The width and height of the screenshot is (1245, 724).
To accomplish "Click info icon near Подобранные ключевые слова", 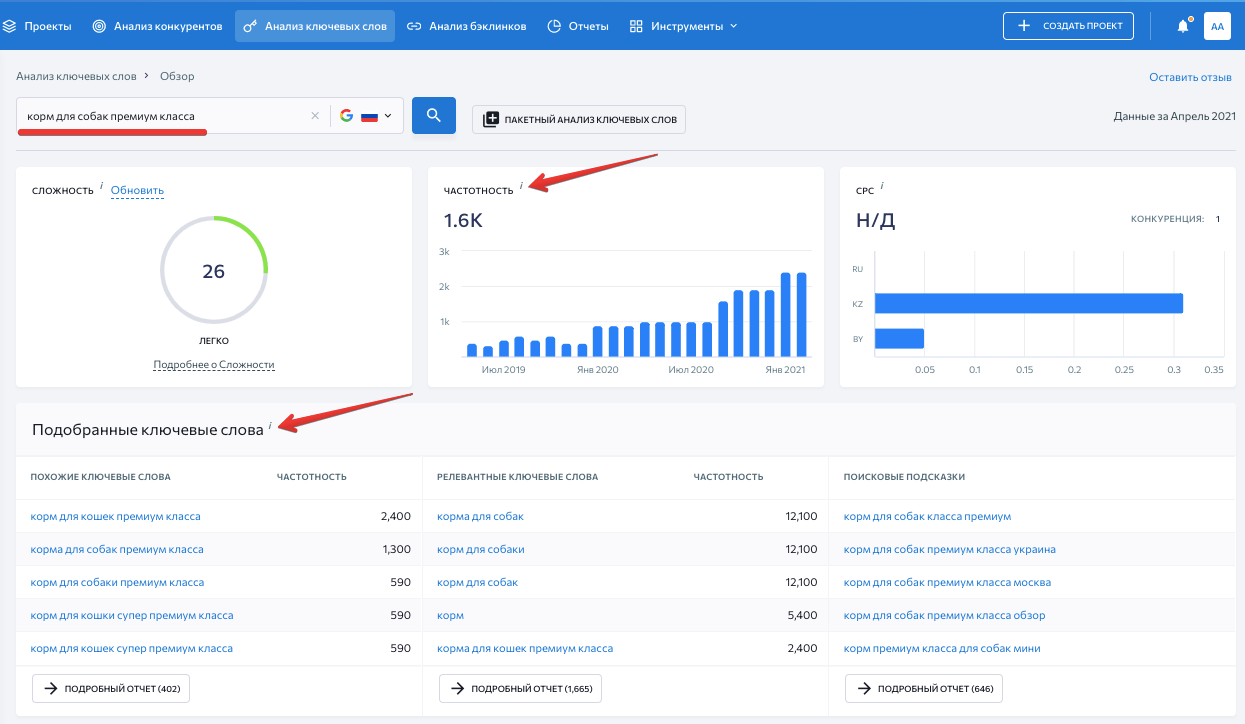I will coord(271,424).
